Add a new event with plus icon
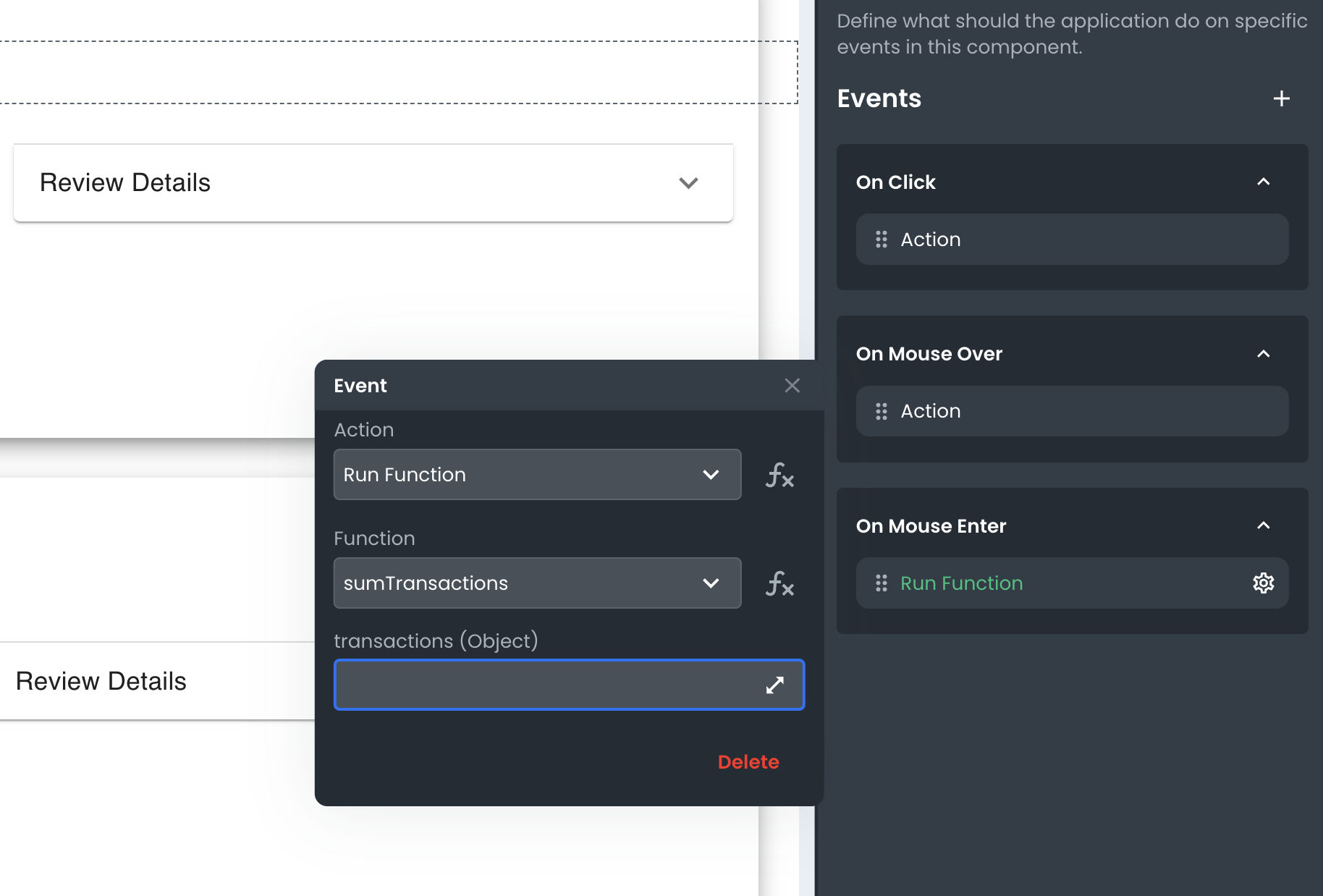The width and height of the screenshot is (1323, 896). pyautogui.click(x=1281, y=98)
